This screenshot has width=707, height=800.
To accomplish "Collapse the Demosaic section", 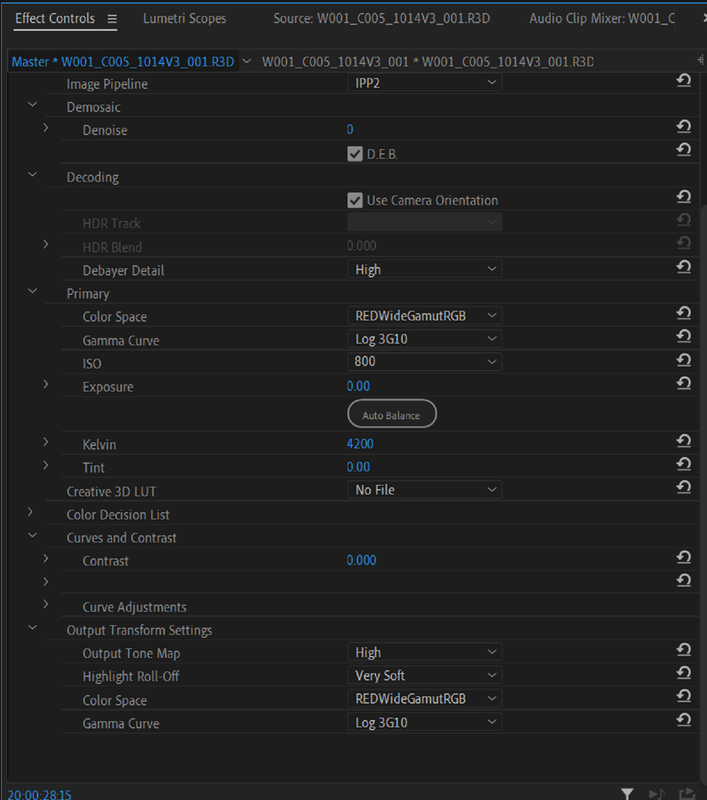I will click(32, 105).
